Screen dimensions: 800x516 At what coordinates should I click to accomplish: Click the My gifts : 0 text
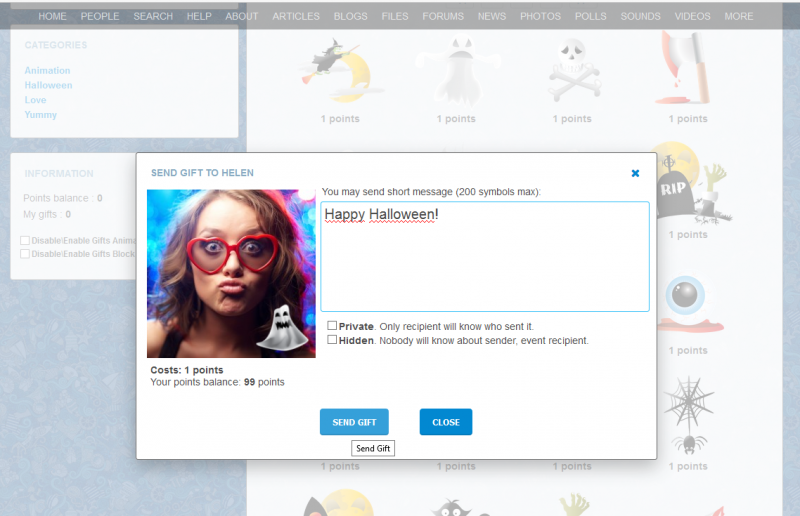pos(47,214)
